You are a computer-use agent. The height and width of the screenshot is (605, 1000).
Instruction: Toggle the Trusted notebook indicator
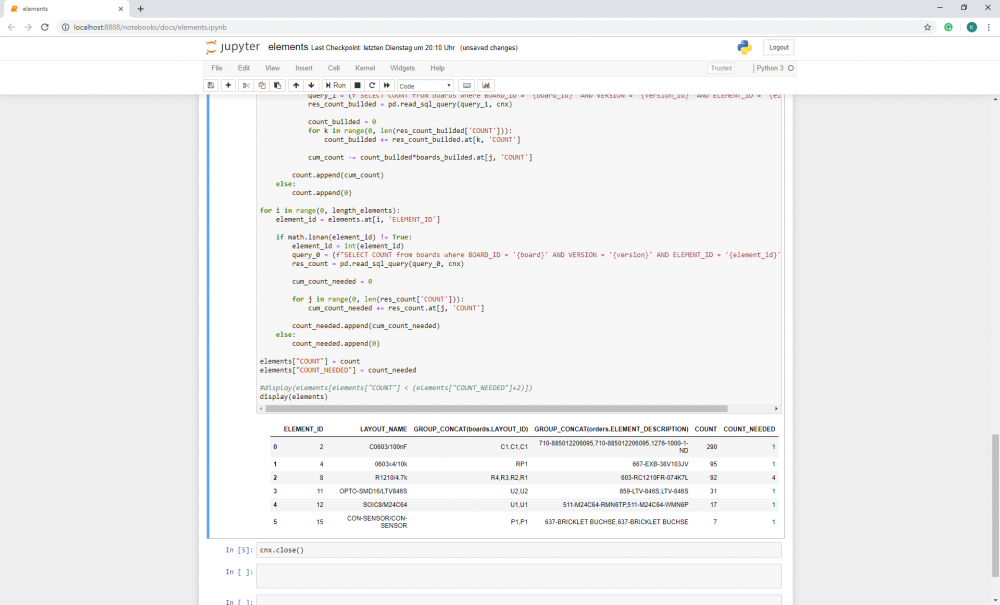pyautogui.click(x=720, y=68)
